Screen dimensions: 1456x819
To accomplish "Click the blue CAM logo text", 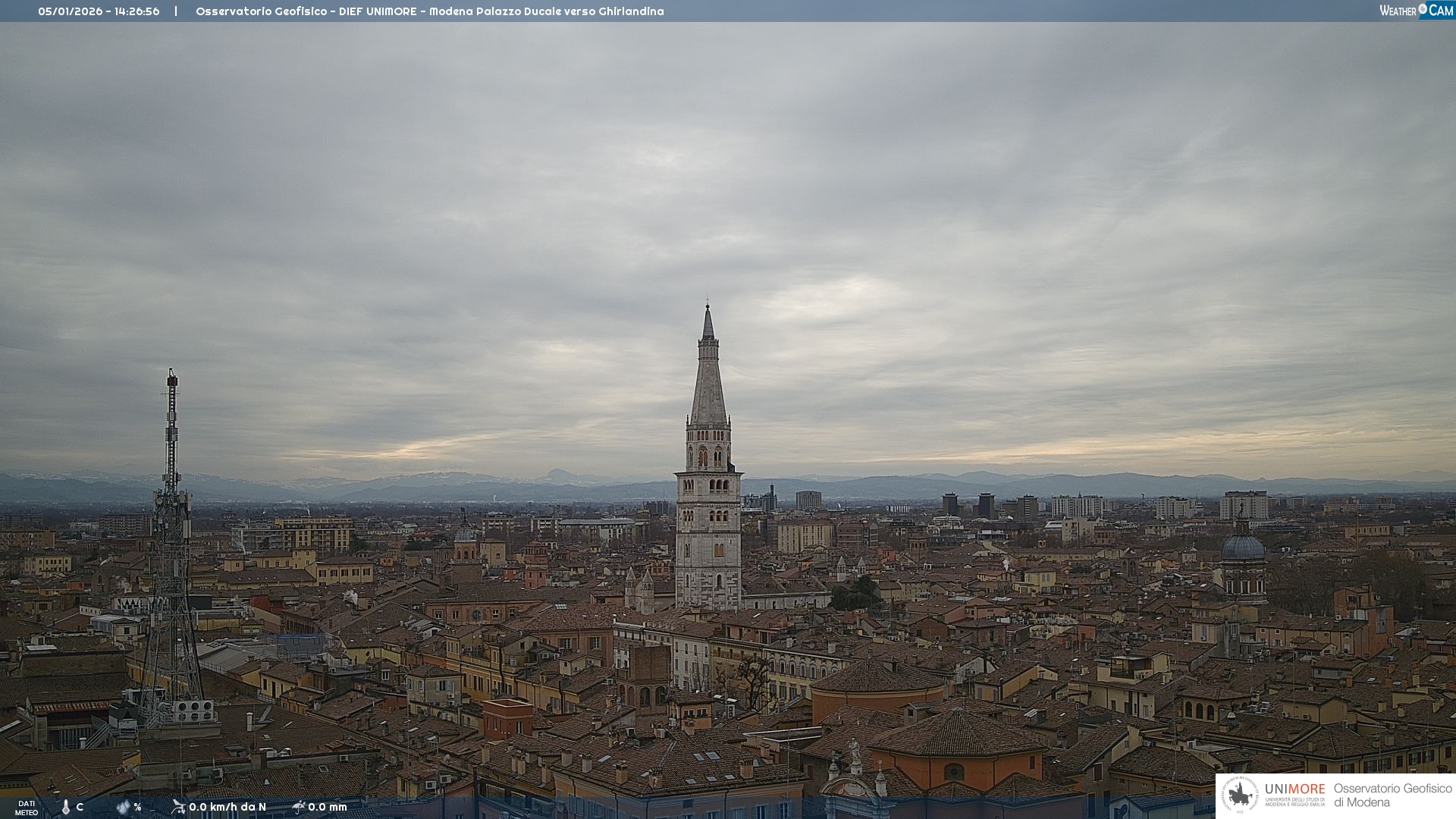I will coord(1441,11).
